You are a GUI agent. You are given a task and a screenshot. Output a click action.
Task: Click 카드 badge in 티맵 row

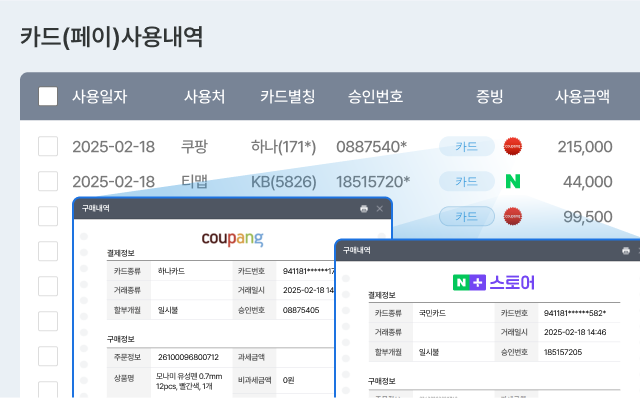pos(467,181)
